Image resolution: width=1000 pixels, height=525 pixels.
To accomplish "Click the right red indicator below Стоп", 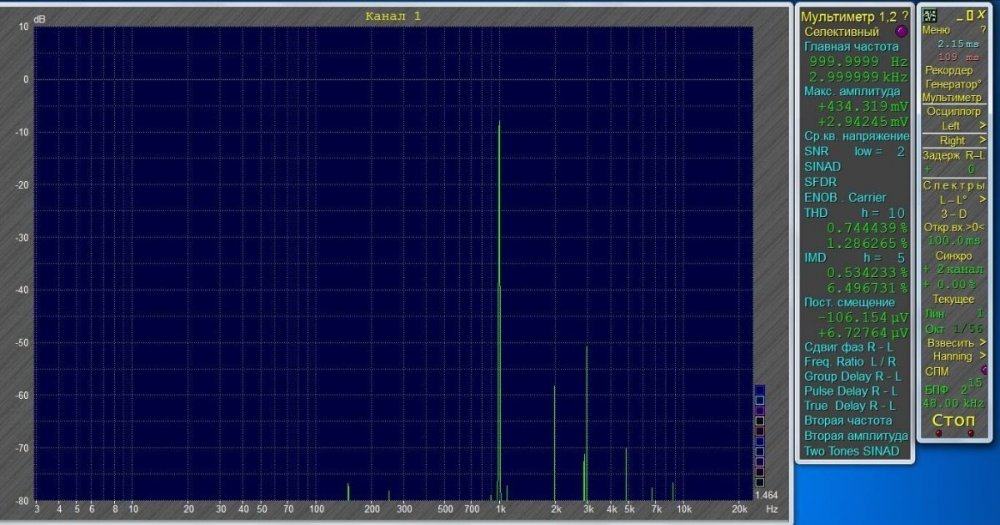I will (x=970, y=433).
